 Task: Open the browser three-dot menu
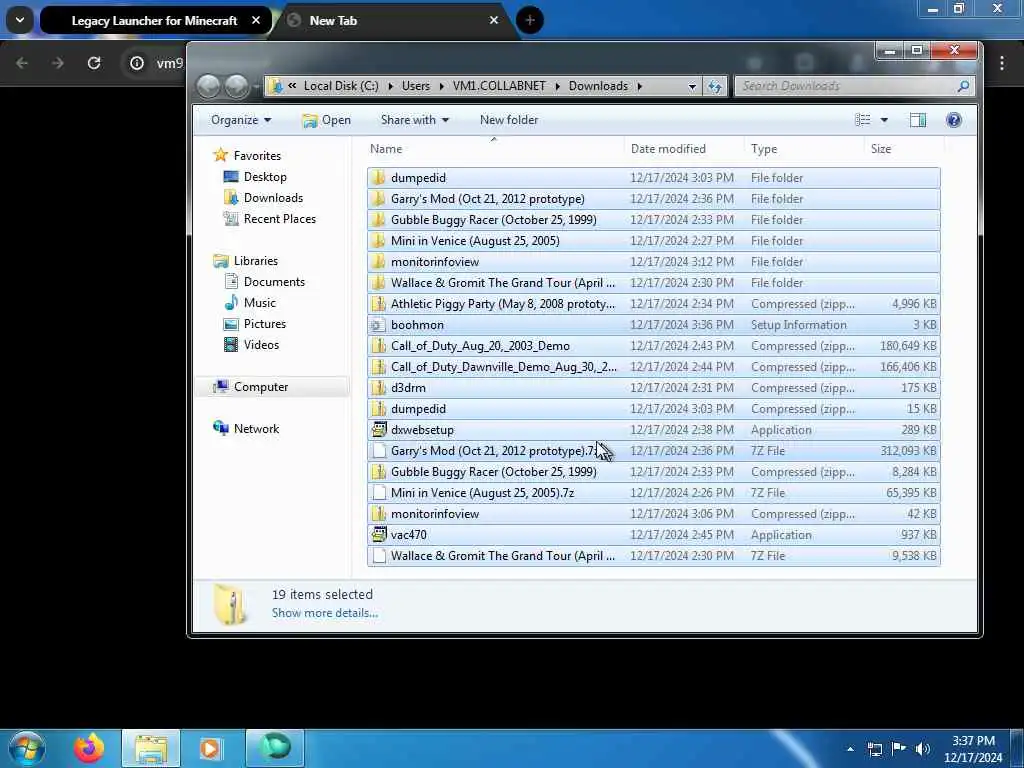click(1002, 63)
